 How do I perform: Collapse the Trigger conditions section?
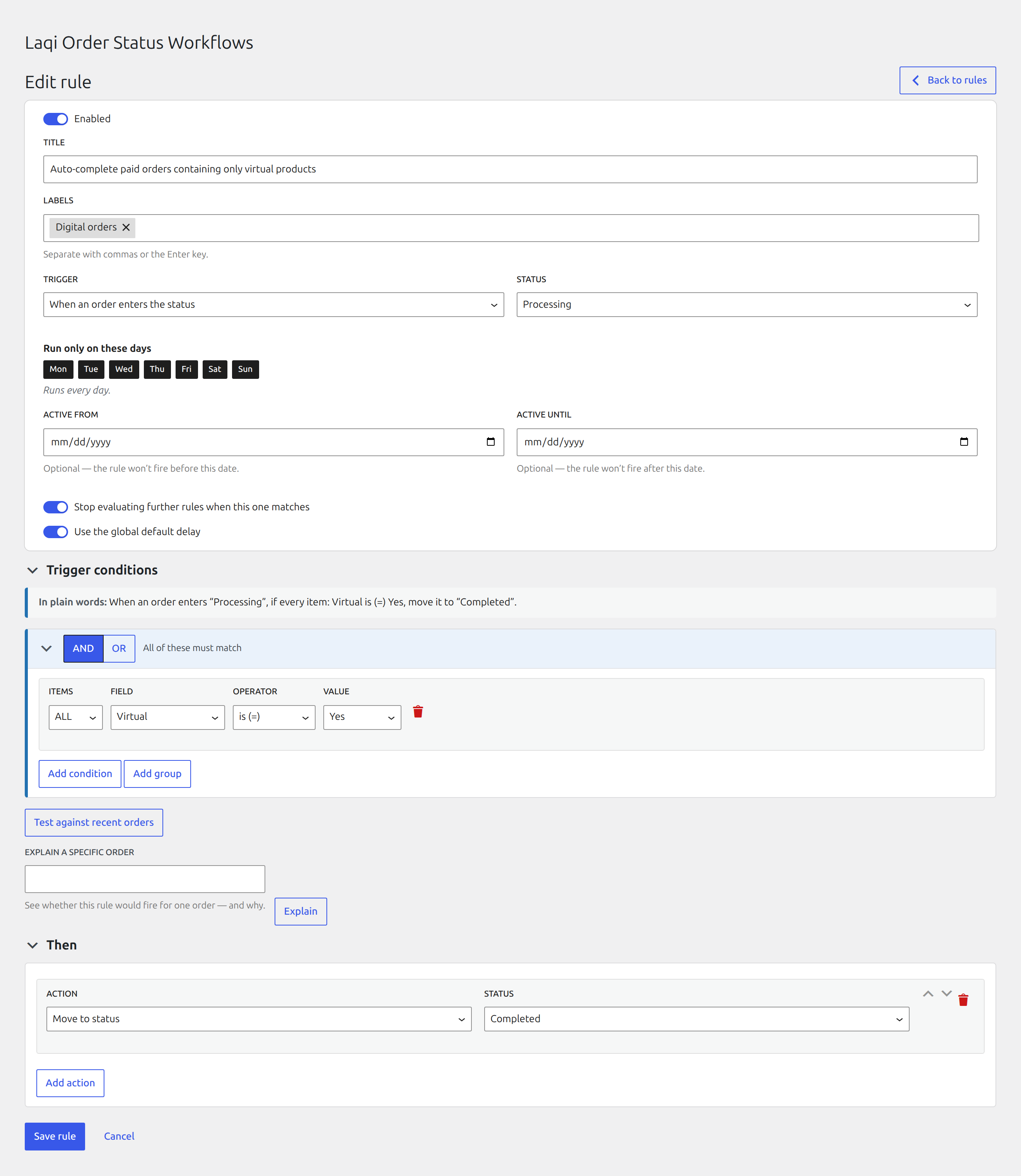32,571
